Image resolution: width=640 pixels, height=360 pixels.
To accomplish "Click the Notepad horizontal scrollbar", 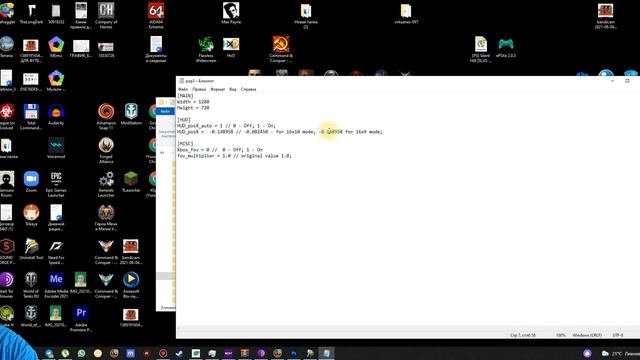I will [408, 328].
